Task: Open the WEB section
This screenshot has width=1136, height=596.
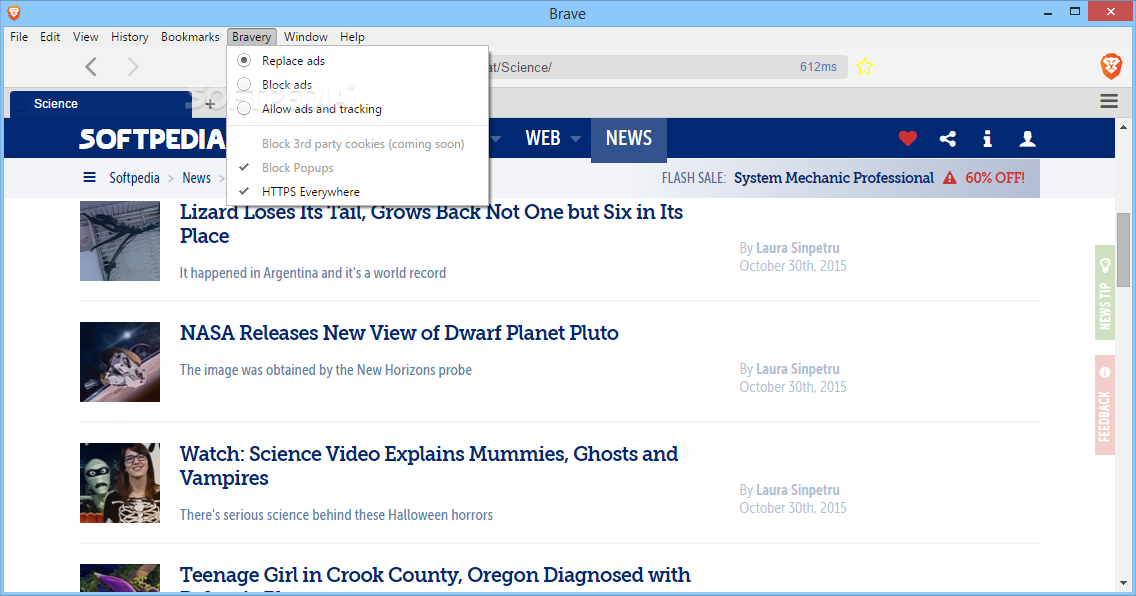Action: click(543, 138)
